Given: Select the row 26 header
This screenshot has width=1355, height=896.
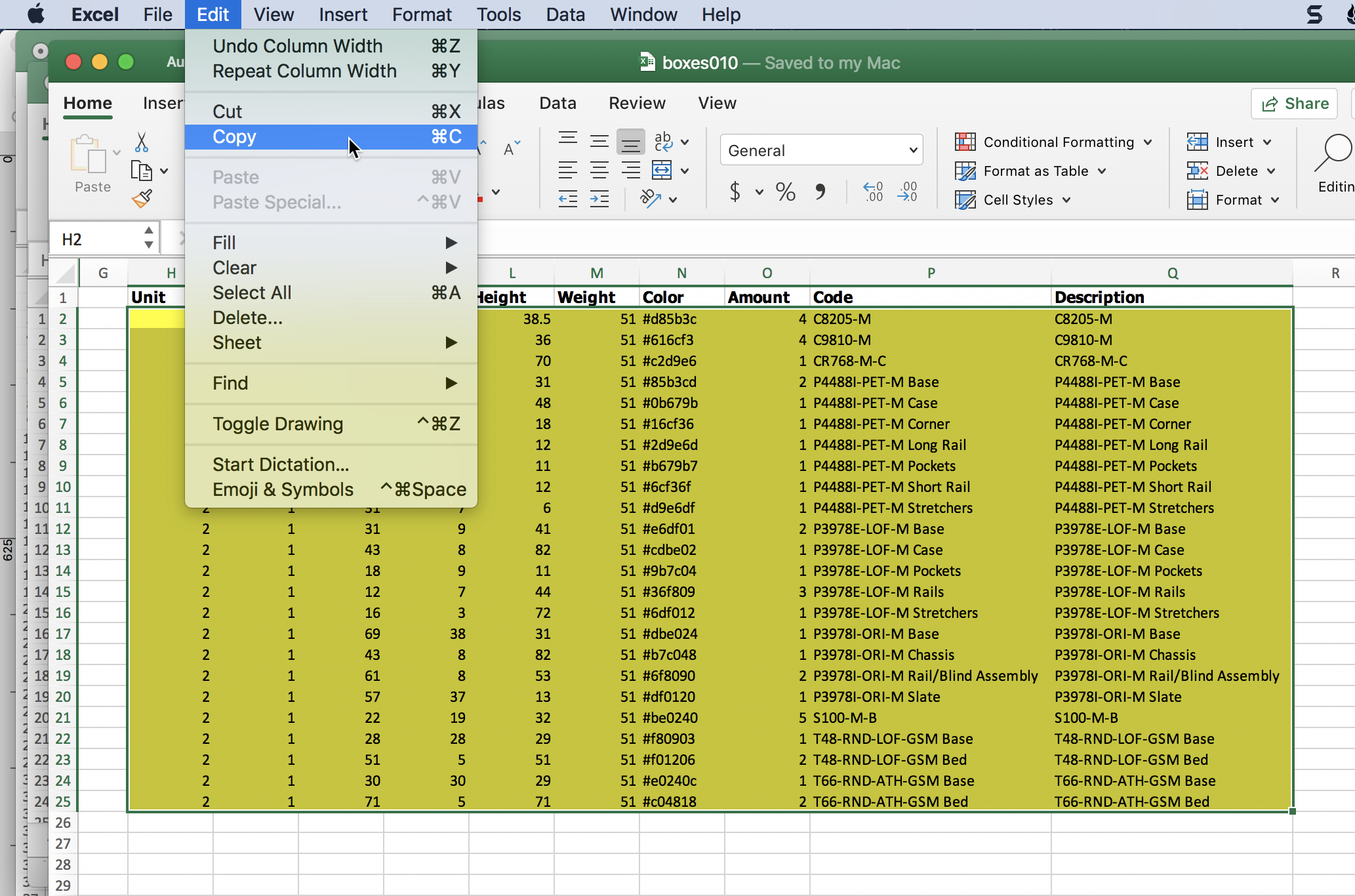Looking at the screenshot, I should click(x=63, y=823).
